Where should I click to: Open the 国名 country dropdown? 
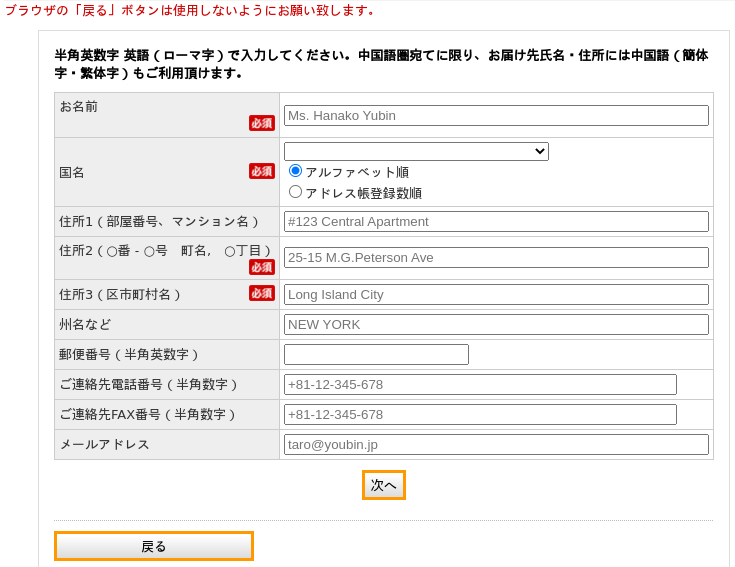click(416, 151)
